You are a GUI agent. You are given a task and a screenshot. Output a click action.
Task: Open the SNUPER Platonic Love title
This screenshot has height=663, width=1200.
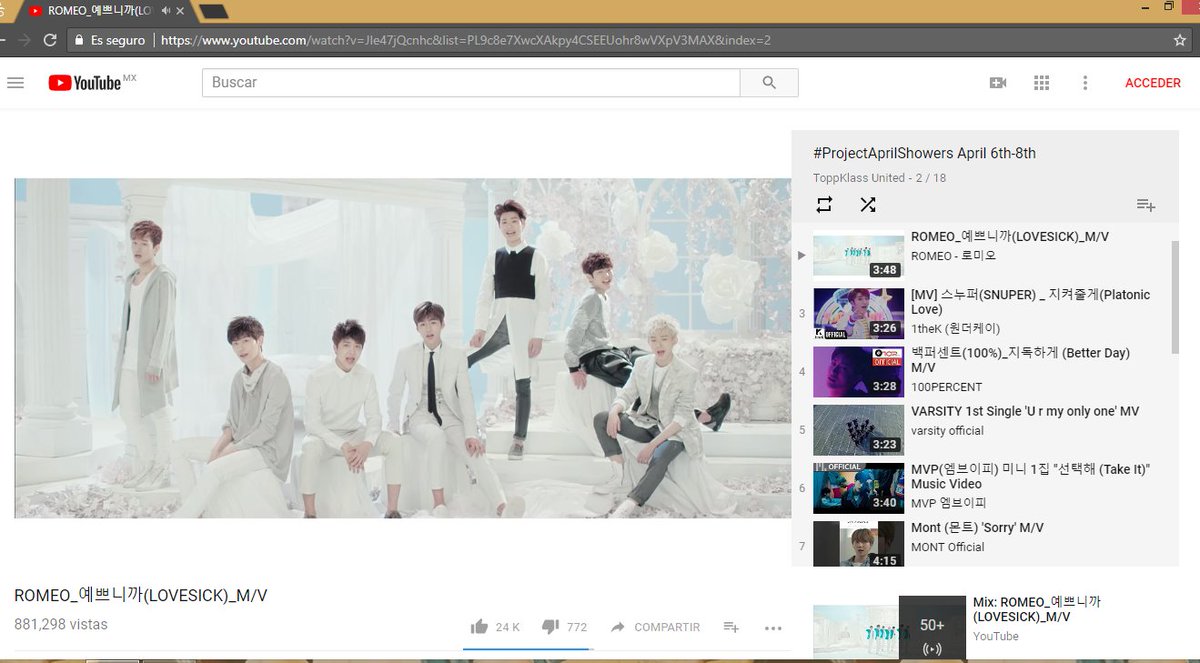(x=1030, y=302)
